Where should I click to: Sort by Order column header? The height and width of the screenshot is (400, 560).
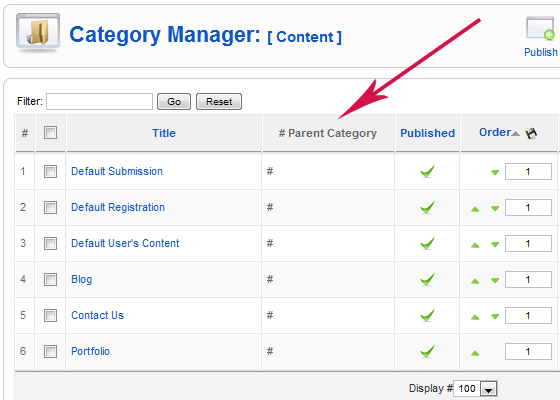point(495,132)
